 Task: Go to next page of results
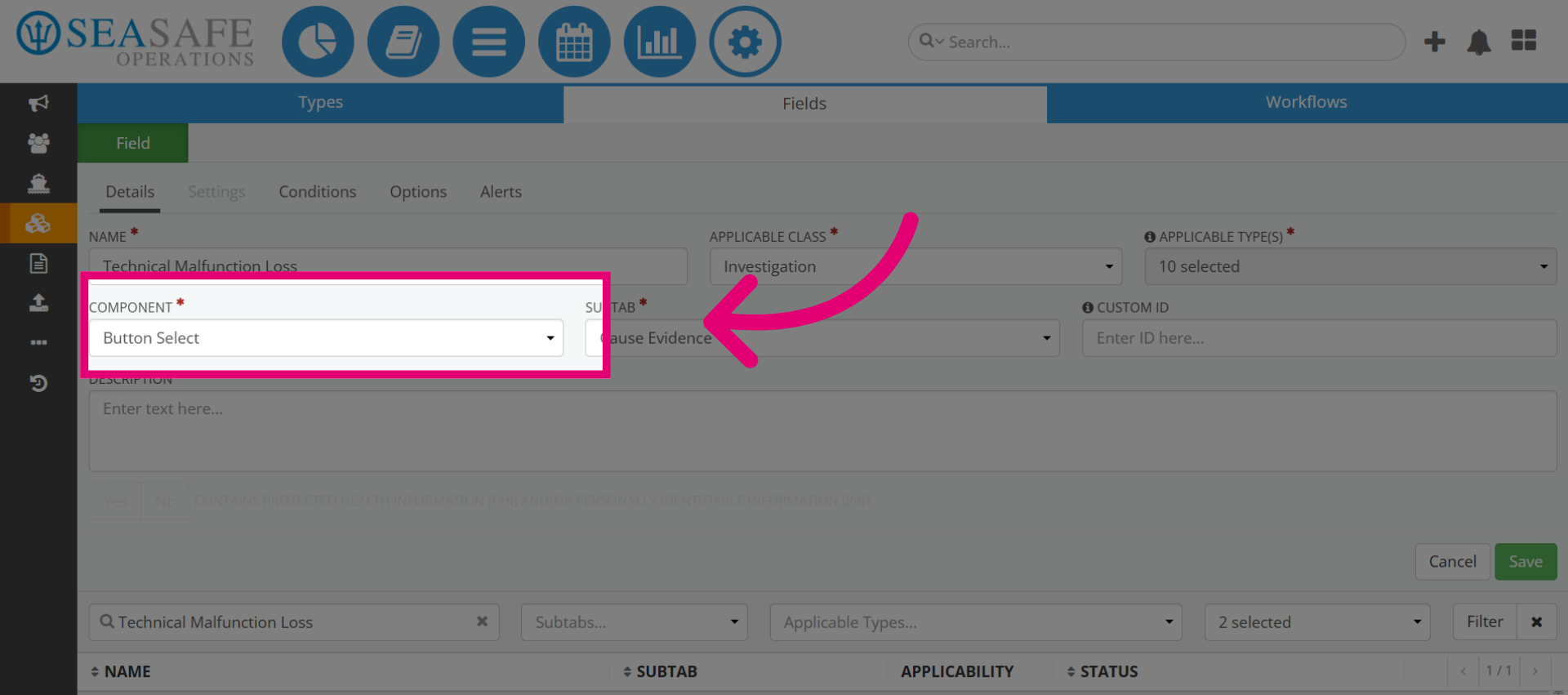1535,671
